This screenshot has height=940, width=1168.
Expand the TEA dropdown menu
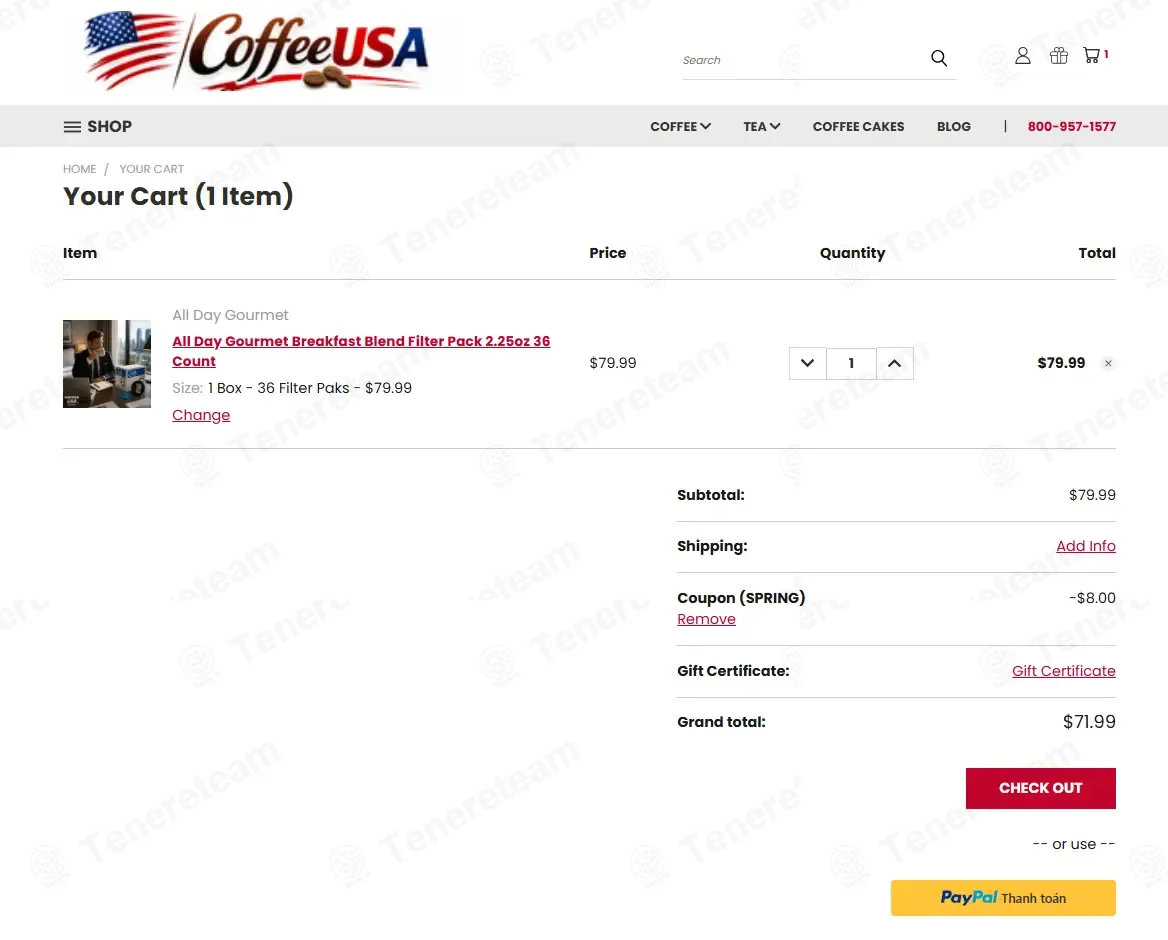click(761, 127)
